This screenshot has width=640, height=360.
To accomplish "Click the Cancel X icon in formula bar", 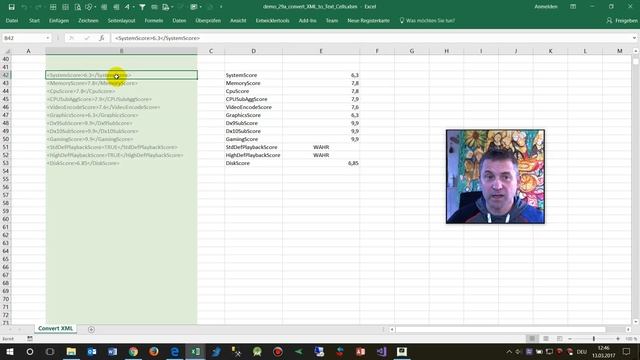I will 71,38.
